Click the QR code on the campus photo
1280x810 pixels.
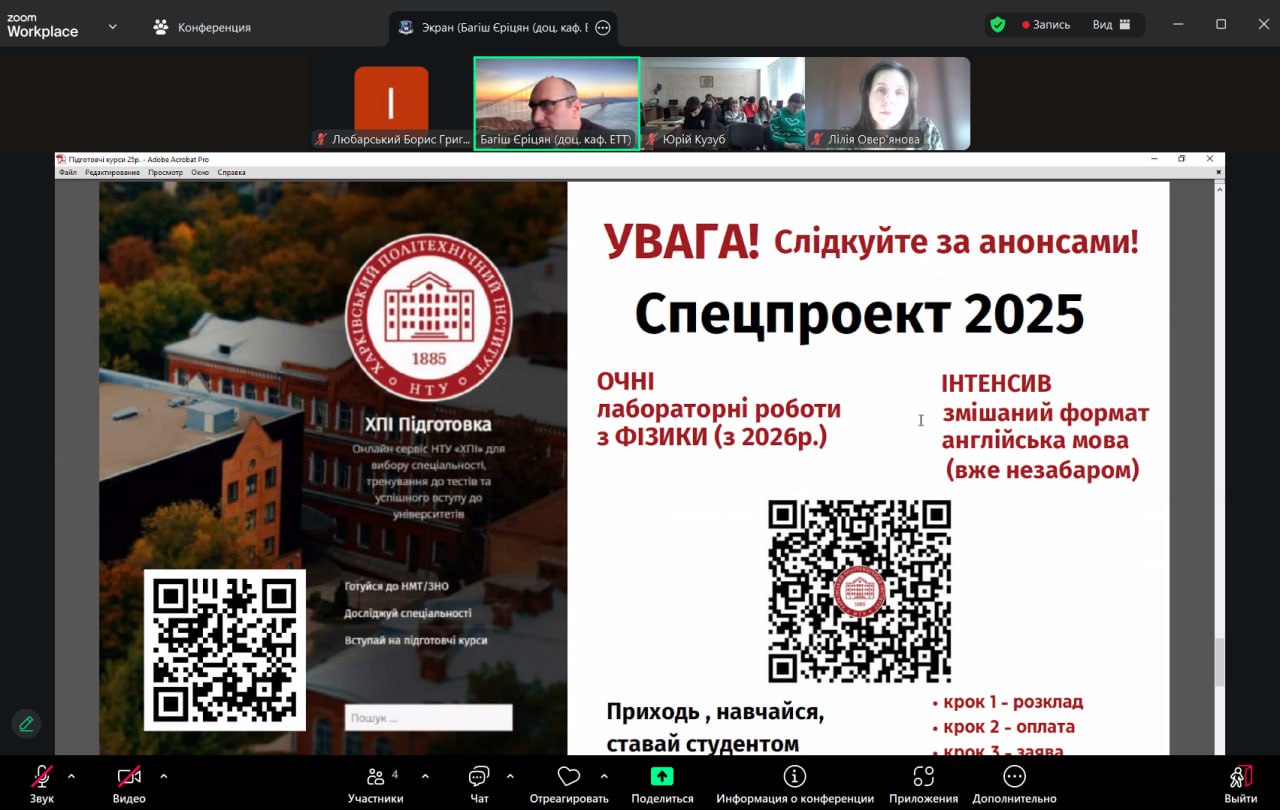tap(225, 650)
